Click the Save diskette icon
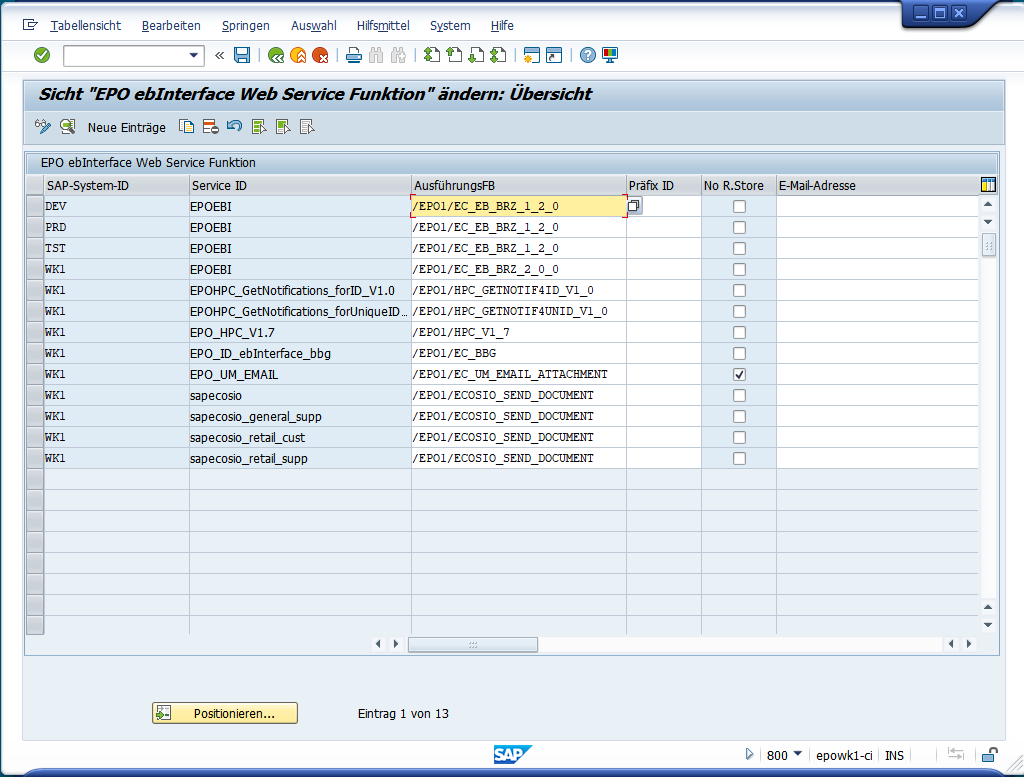 (242, 56)
